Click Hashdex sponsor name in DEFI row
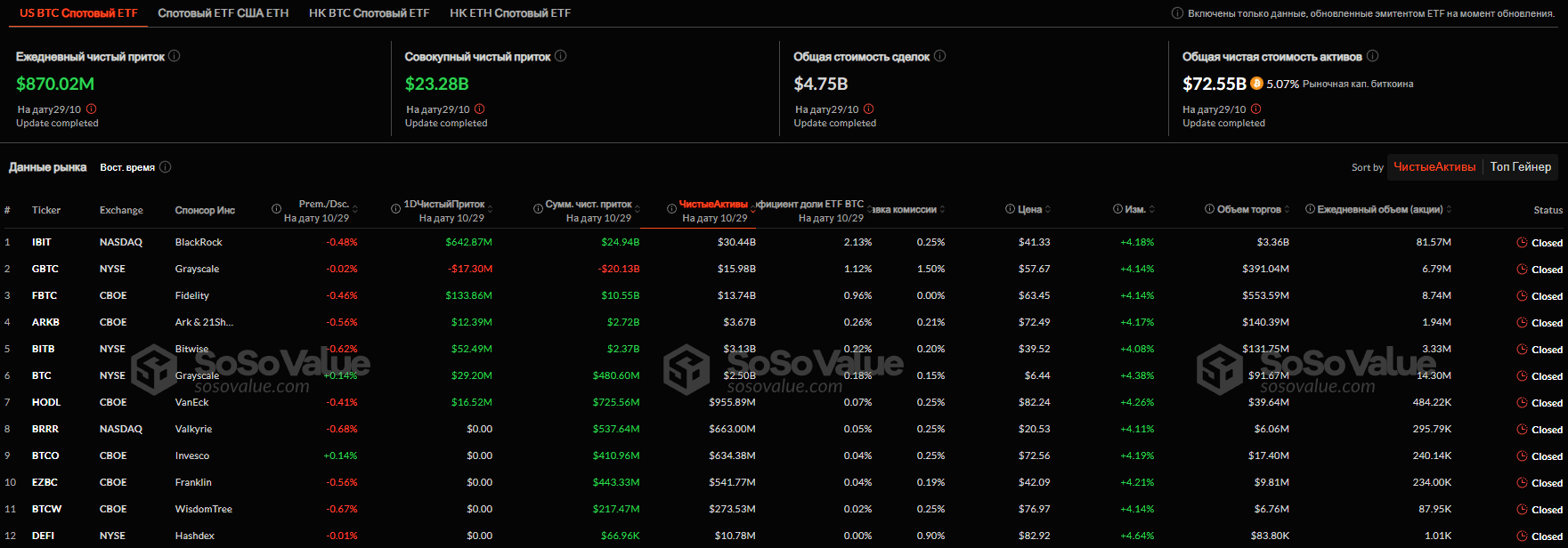Screen dimensions: 1568x548 point(195,536)
